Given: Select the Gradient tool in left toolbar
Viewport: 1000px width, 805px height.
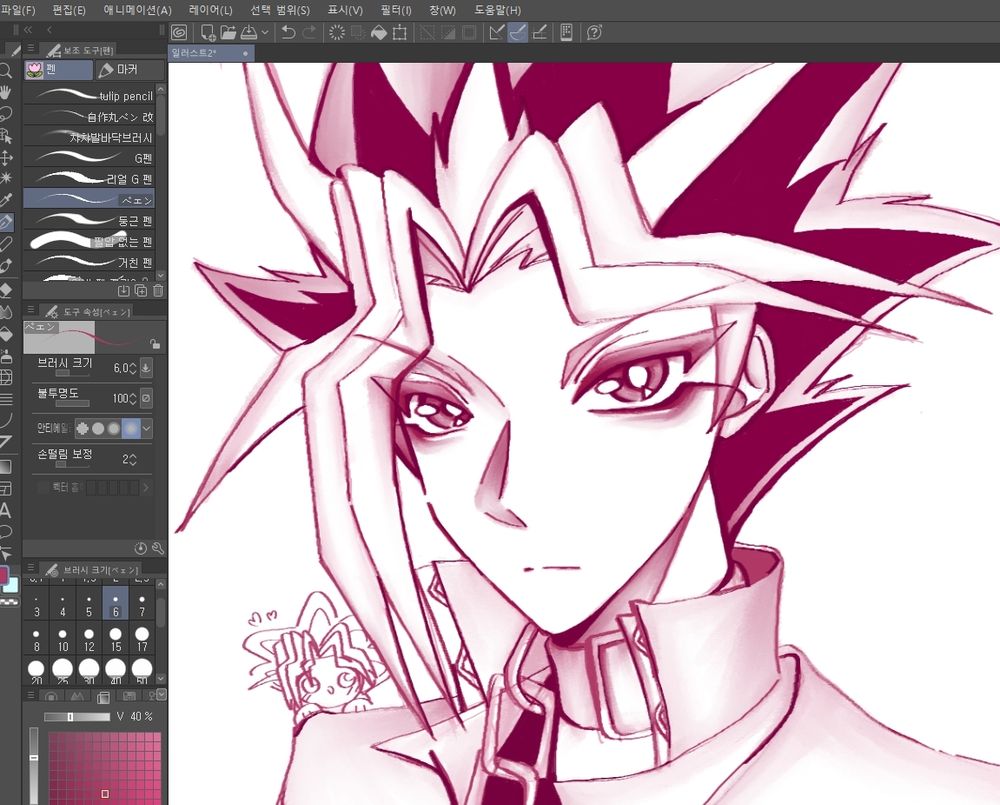Looking at the screenshot, I should click(x=5, y=466).
